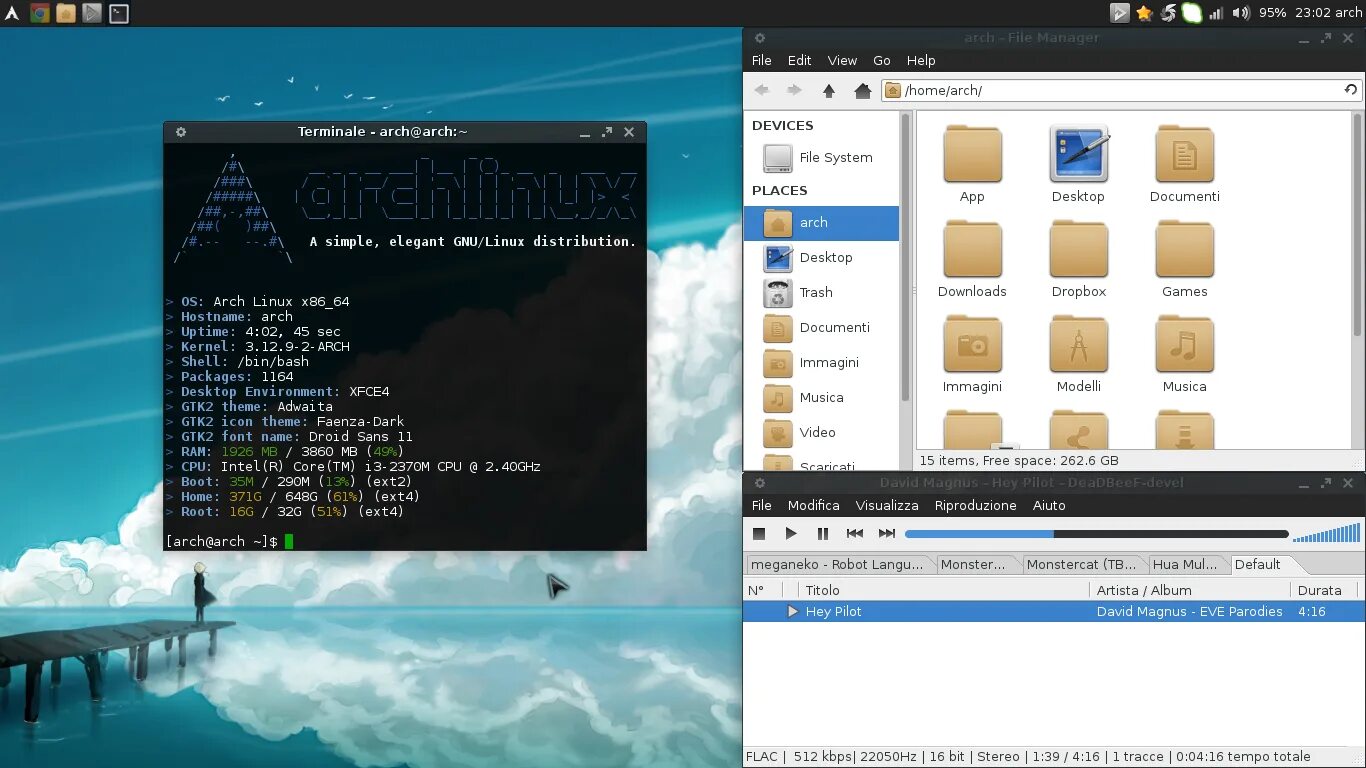This screenshot has height=768, width=1366.
Task: Select the Documenti folder in the file view
Action: pyautogui.click(x=1184, y=165)
